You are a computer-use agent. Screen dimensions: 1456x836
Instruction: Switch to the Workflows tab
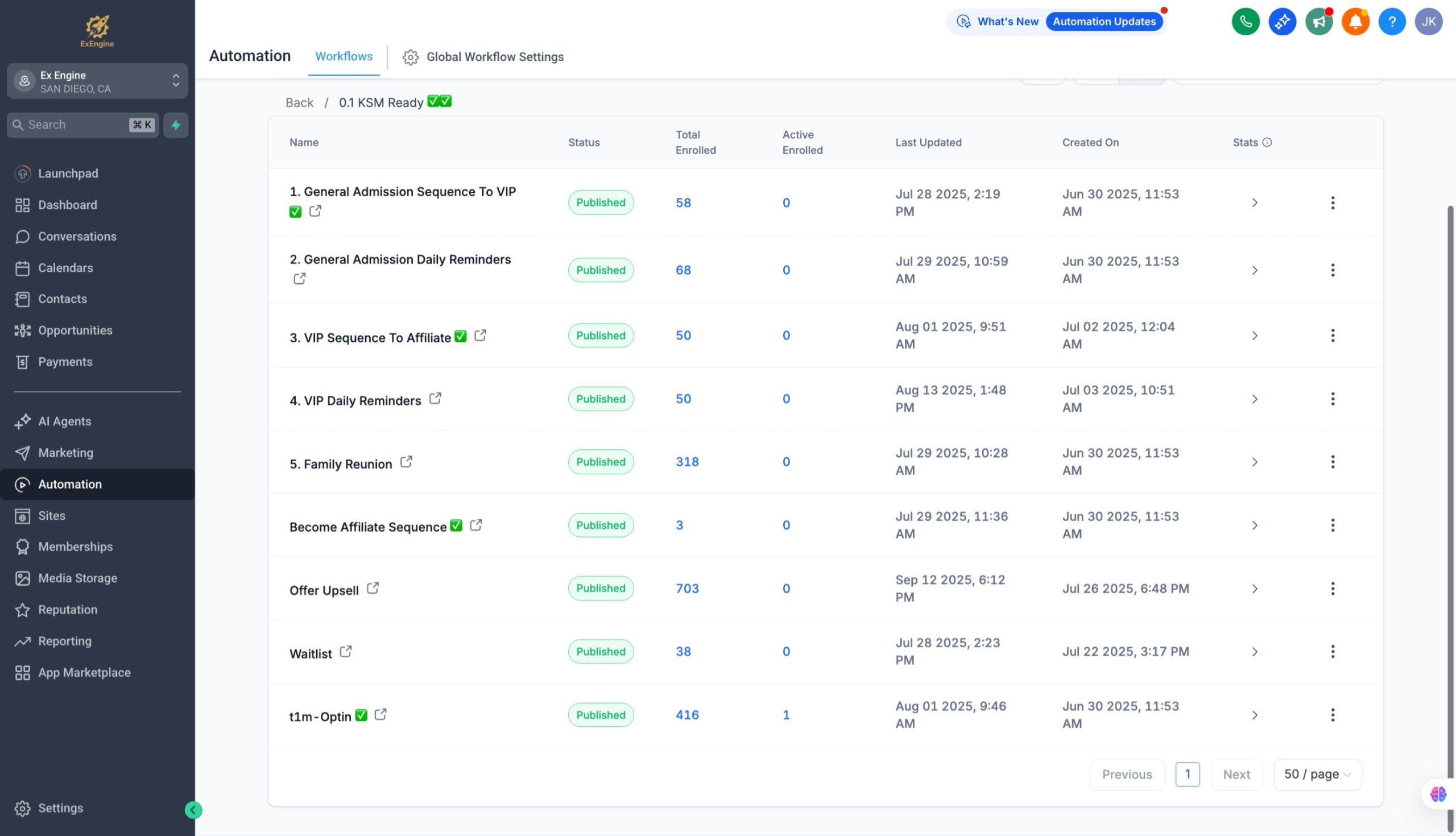pyautogui.click(x=344, y=56)
